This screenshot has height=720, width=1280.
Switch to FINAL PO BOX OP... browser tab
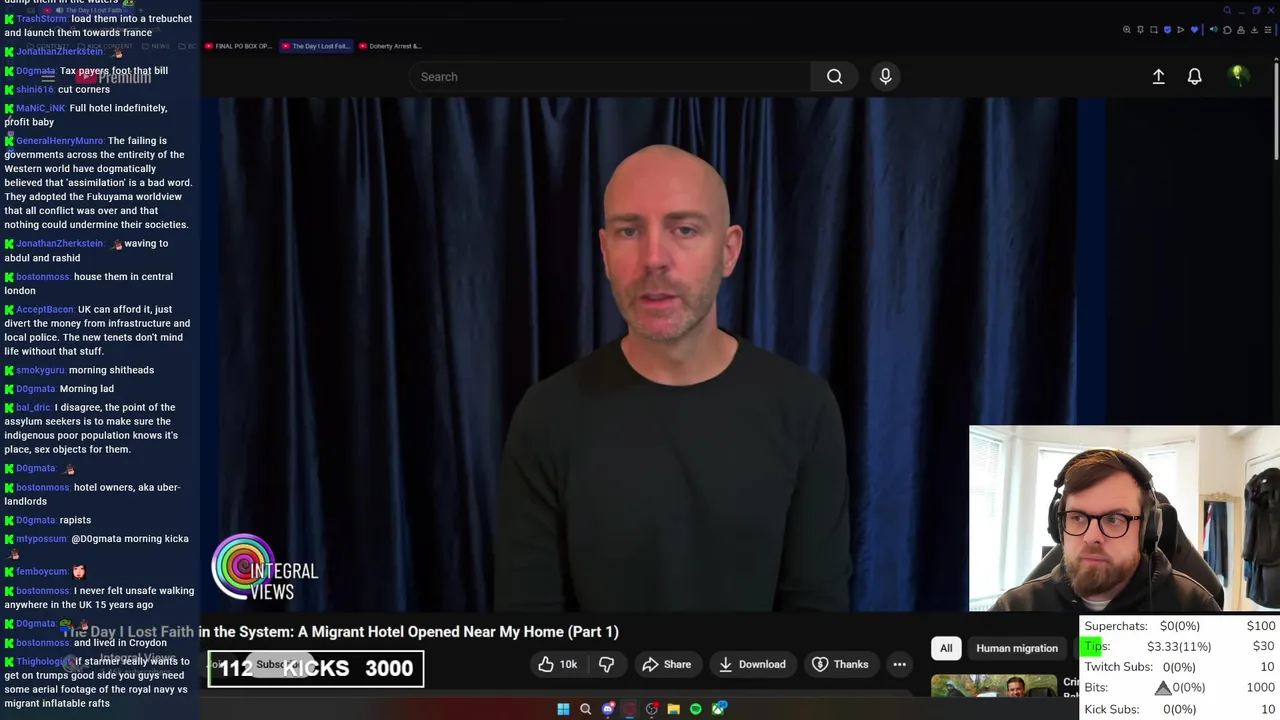238,46
